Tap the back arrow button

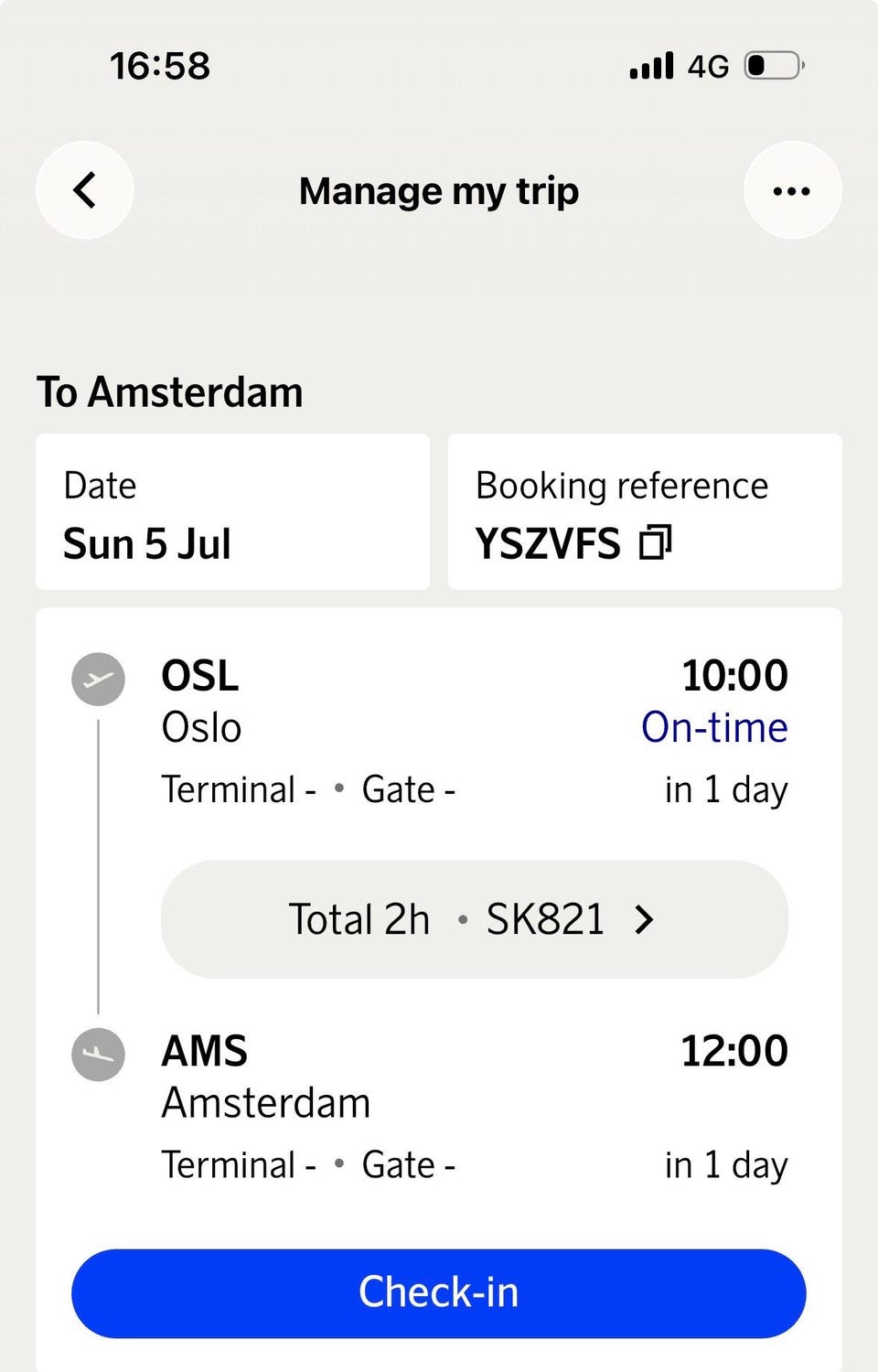84,190
